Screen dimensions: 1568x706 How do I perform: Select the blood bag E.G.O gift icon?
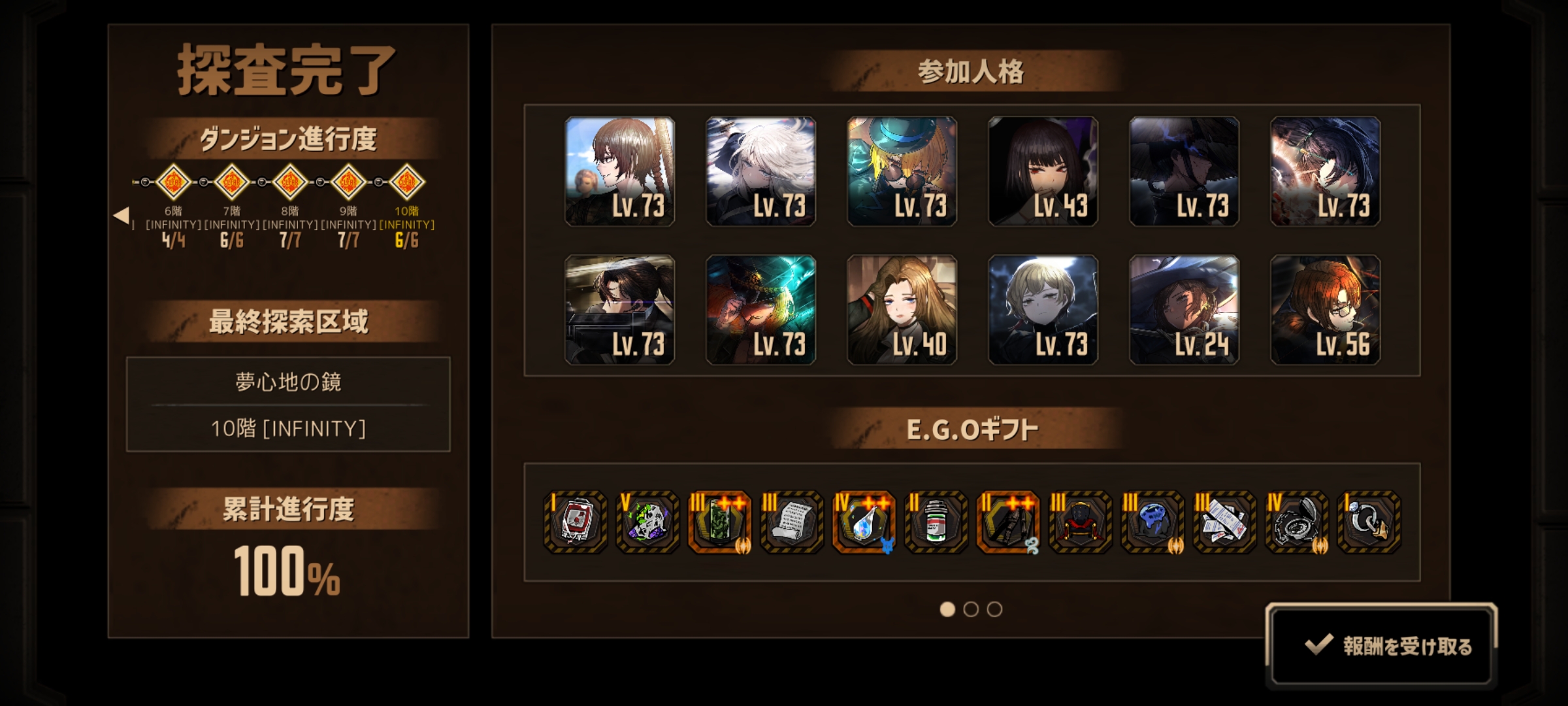pos(576,522)
